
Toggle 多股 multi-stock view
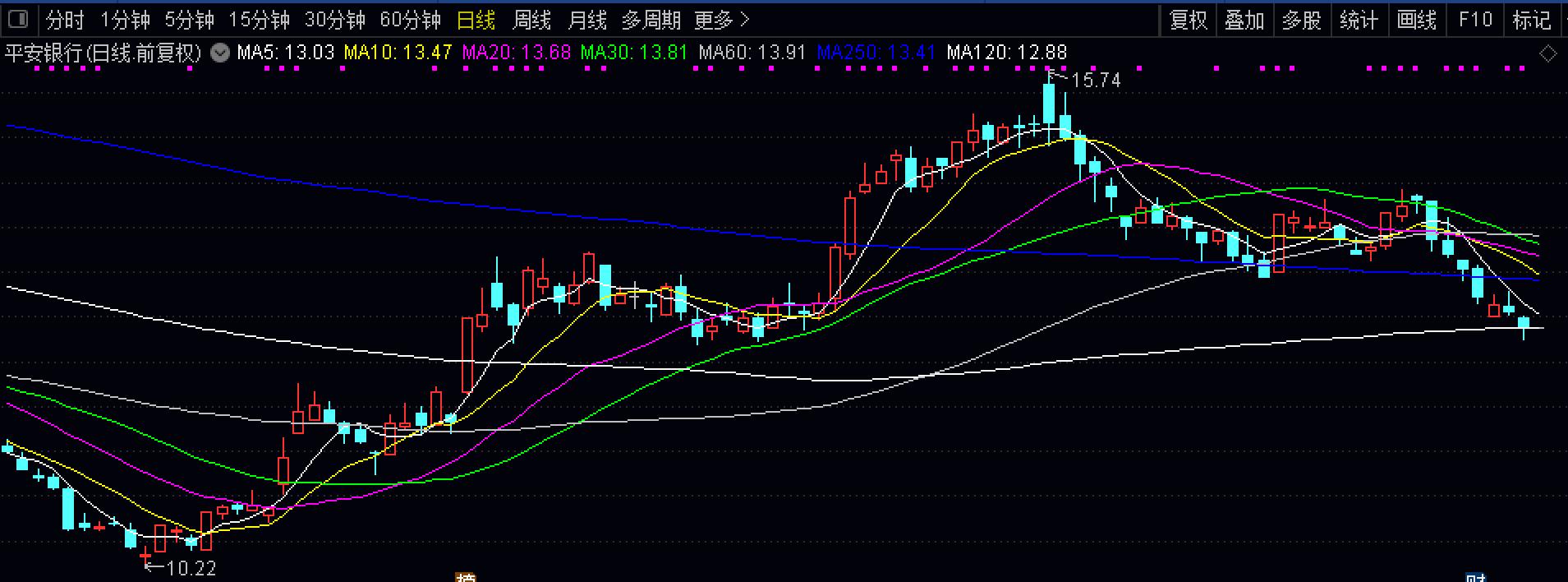tap(1302, 19)
